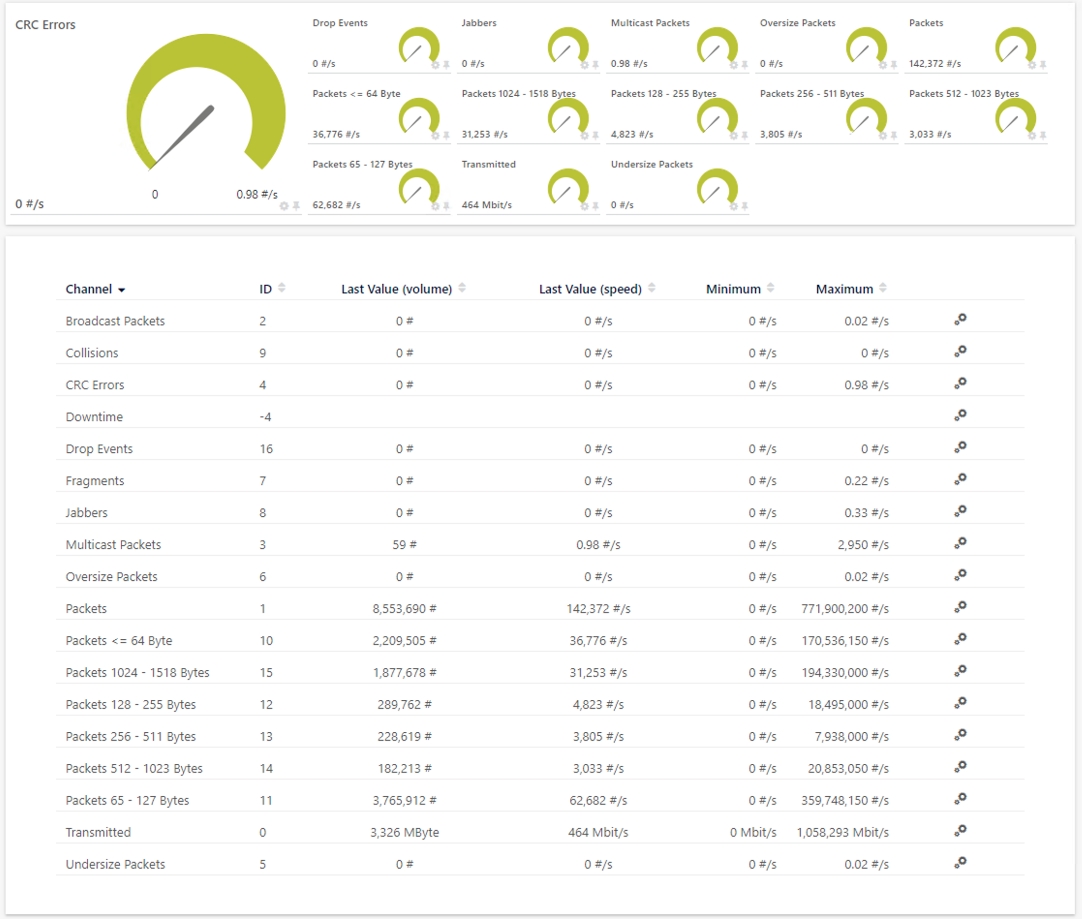
Task: Open gear settings for Transmitted gauge
Action: 584,206
